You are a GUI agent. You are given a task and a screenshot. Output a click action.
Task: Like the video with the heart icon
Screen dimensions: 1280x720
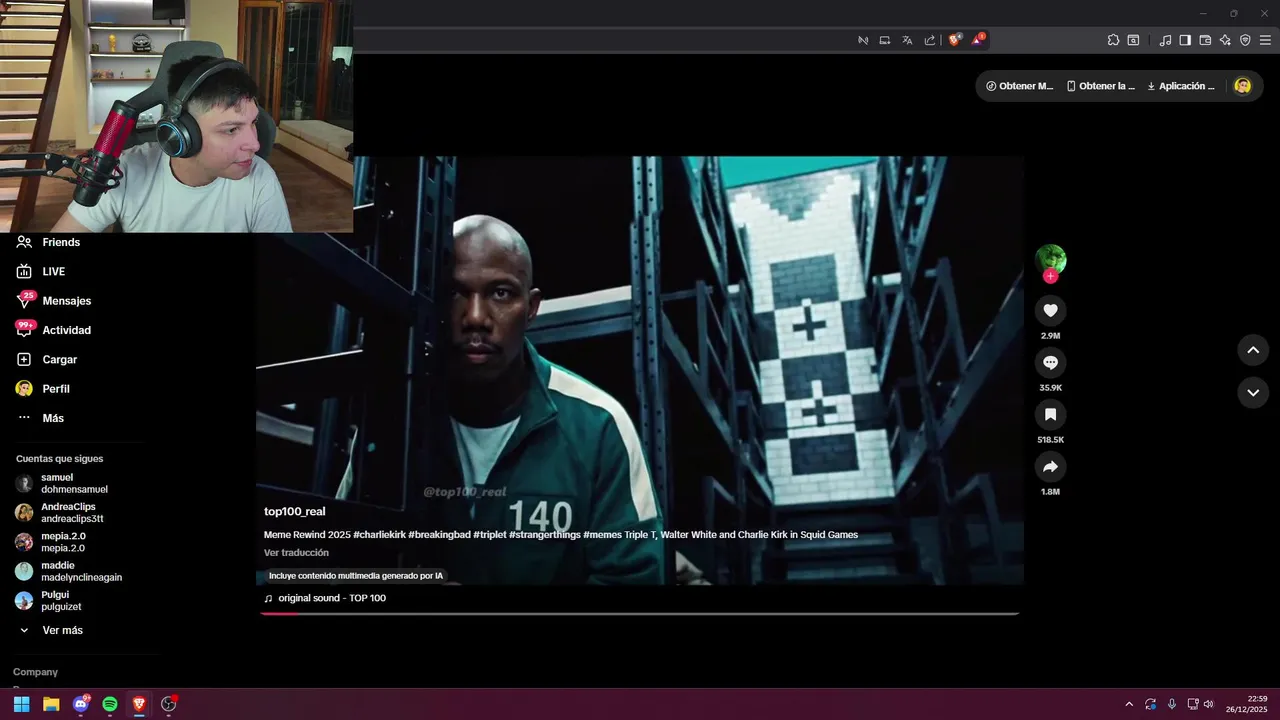pyautogui.click(x=1050, y=310)
